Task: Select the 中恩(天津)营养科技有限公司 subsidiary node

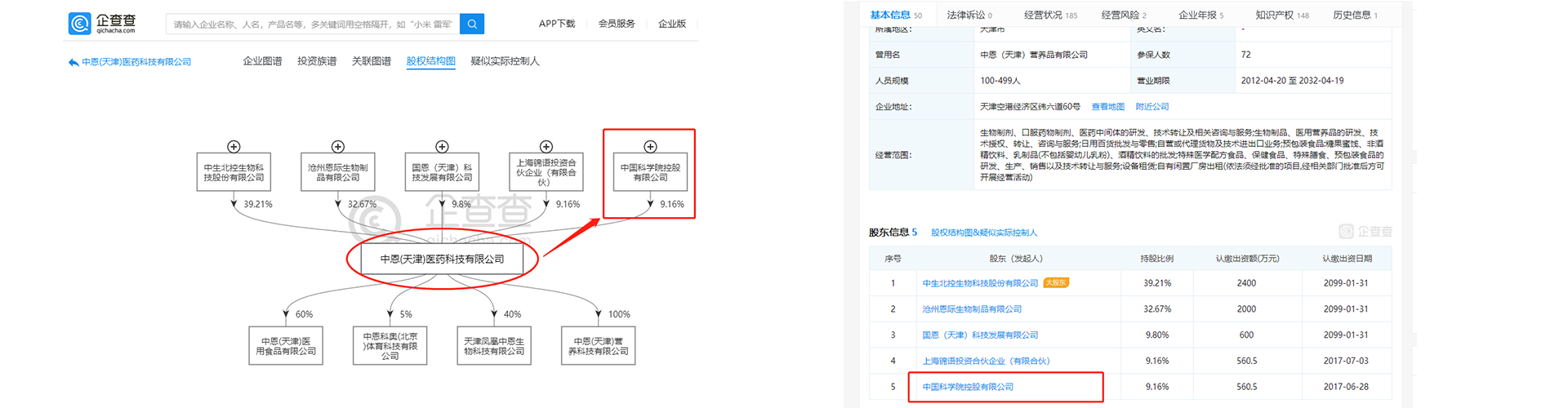Action: (x=599, y=346)
